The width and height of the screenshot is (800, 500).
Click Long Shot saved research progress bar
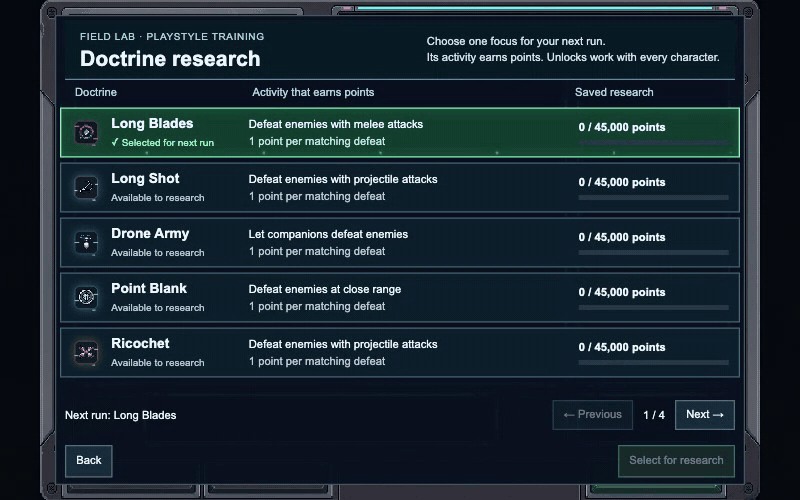[x=654, y=197]
